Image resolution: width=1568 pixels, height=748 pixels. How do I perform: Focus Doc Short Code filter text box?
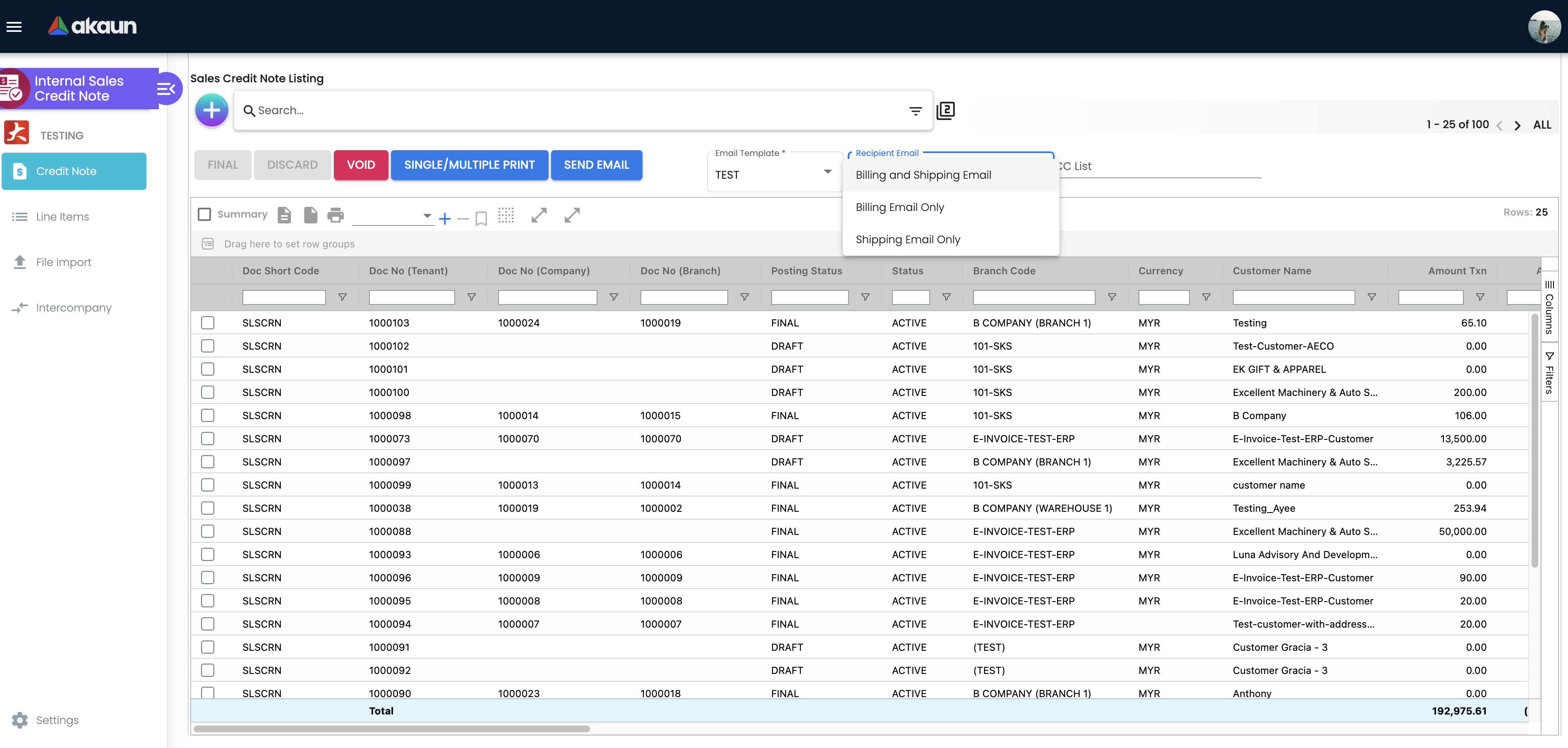click(284, 297)
